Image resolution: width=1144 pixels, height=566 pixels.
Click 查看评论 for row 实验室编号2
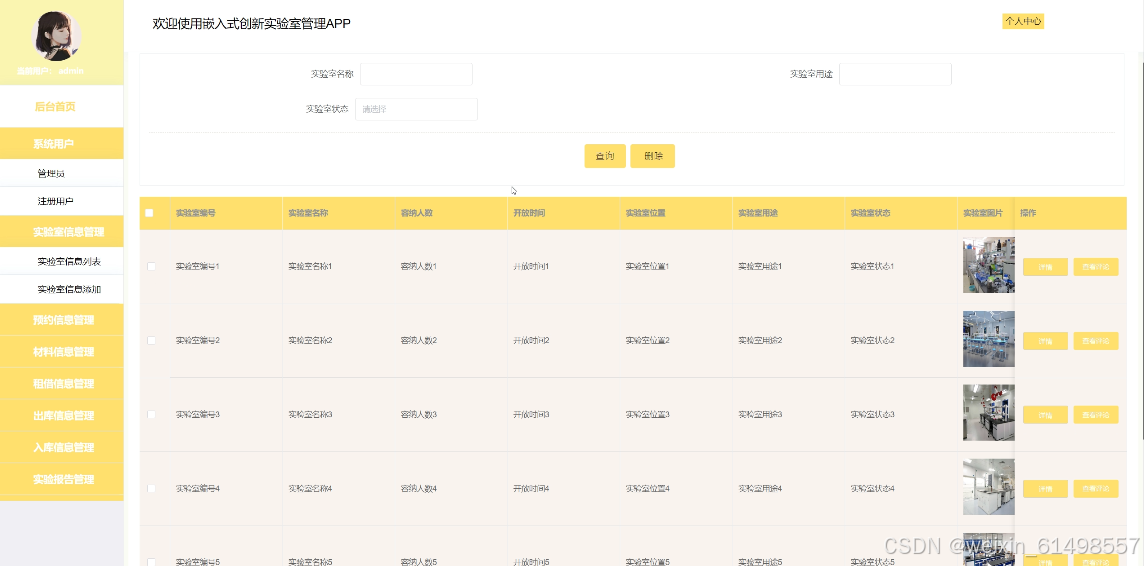(1096, 341)
